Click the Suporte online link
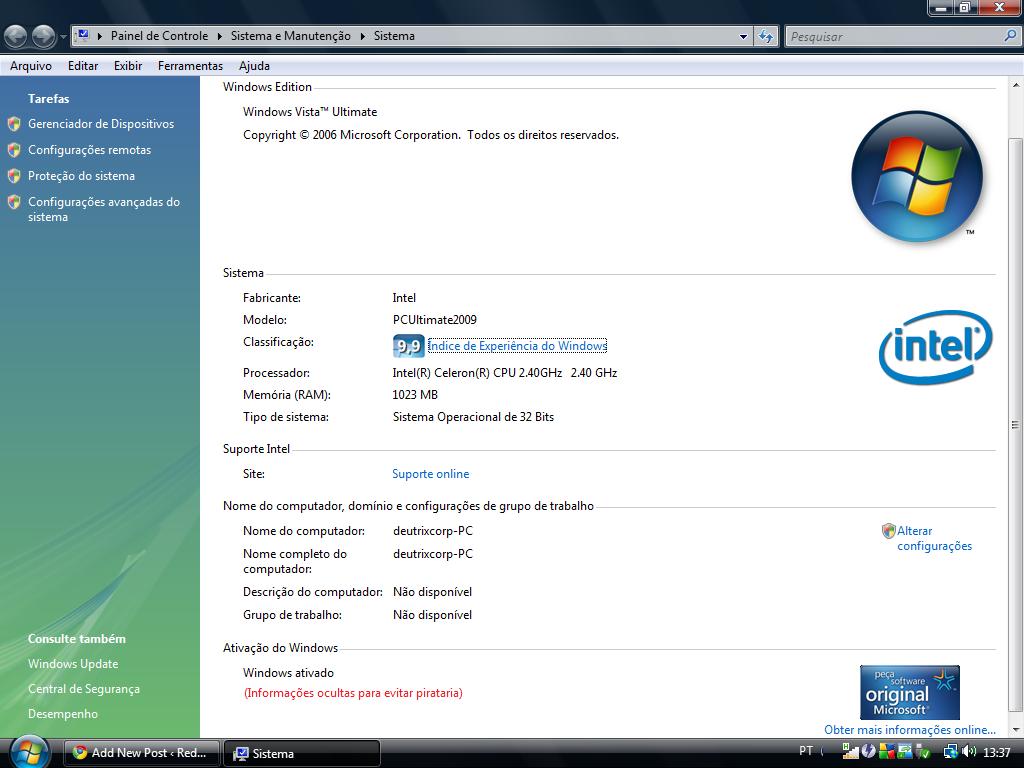 click(x=430, y=474)
